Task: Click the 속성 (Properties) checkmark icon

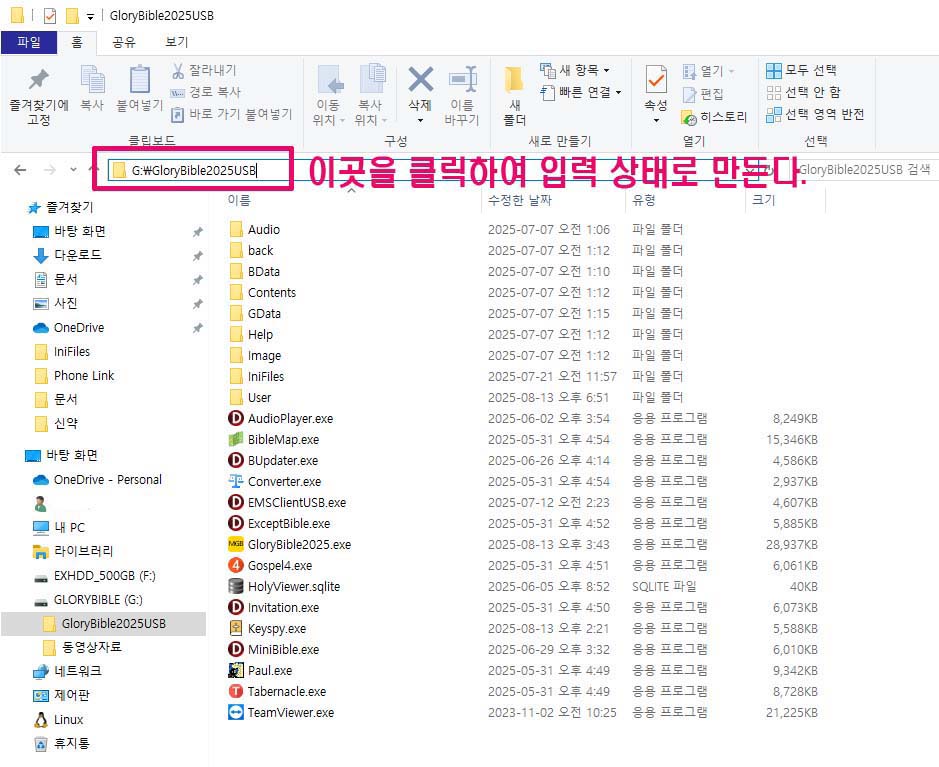Action: pyautogui.click(x=656, y=80)
